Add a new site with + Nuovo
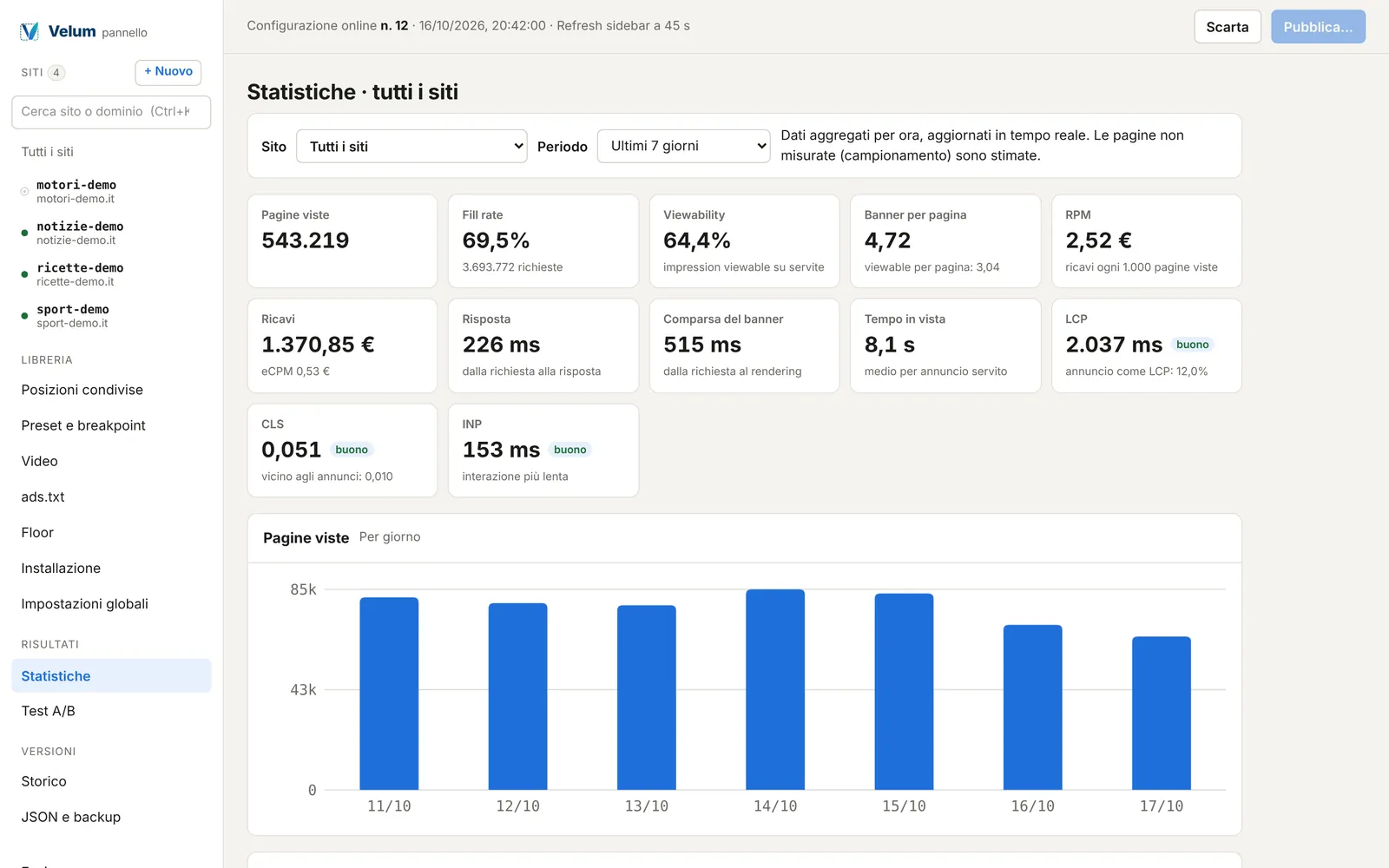Viewport: 1389px width, 868px height. (x=168, y=72)
